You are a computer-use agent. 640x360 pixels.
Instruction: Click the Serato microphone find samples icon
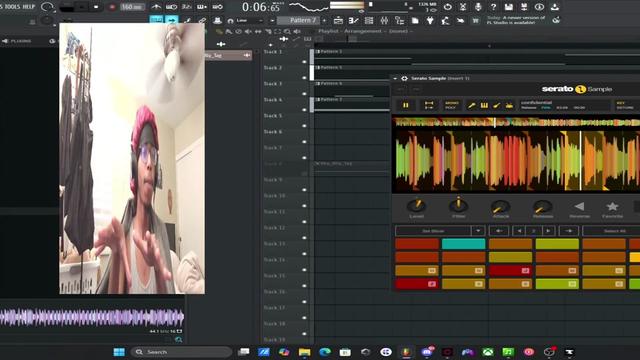pyautogui.click(x=471, y=105)
